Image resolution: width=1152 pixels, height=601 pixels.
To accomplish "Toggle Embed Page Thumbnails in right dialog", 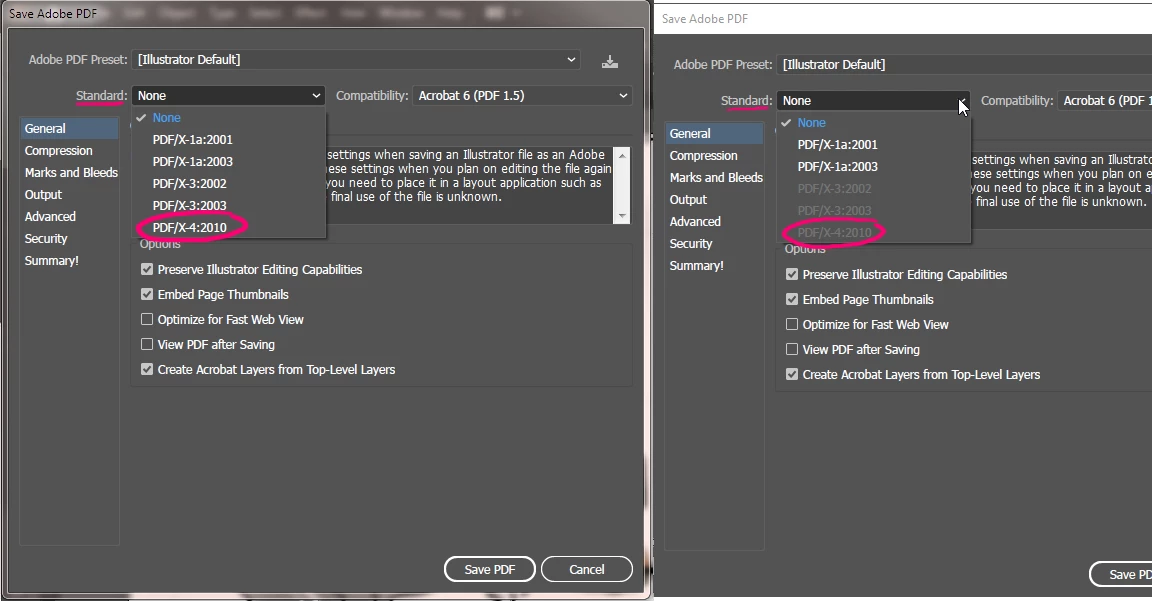I will 792,300.
